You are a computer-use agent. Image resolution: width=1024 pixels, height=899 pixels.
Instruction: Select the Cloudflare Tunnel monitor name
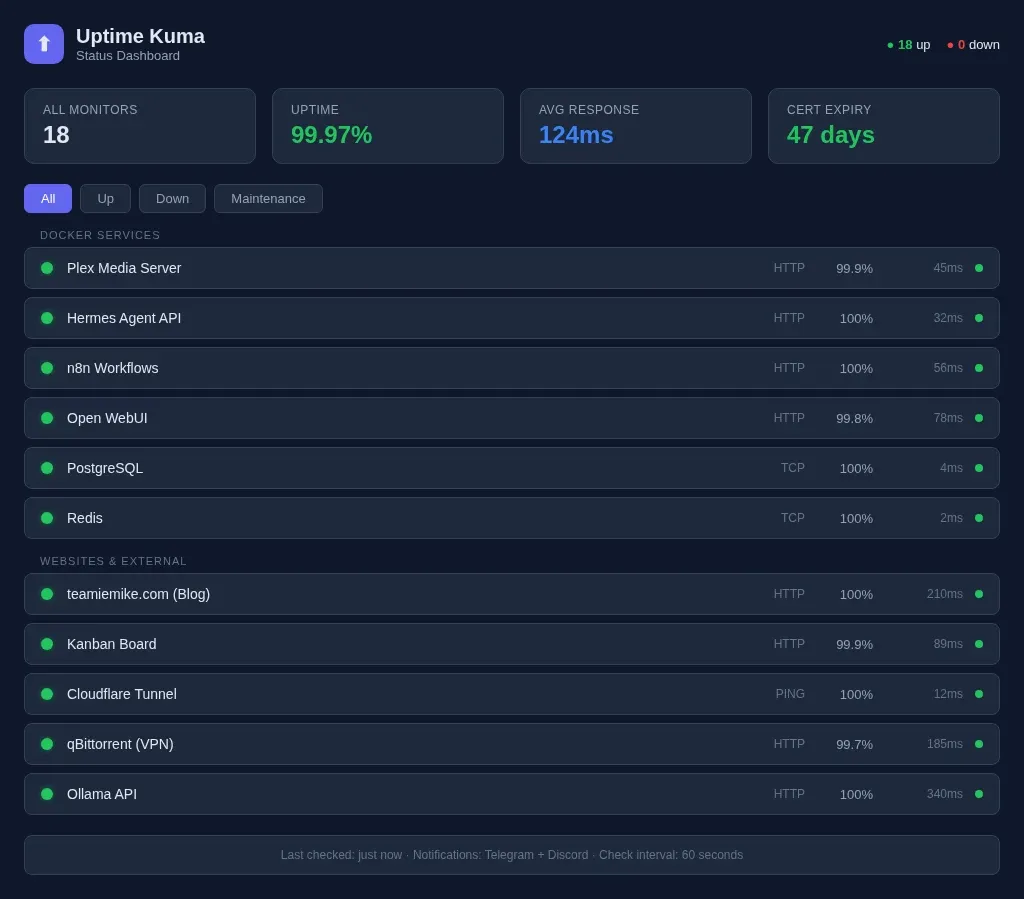coord(122,694)
